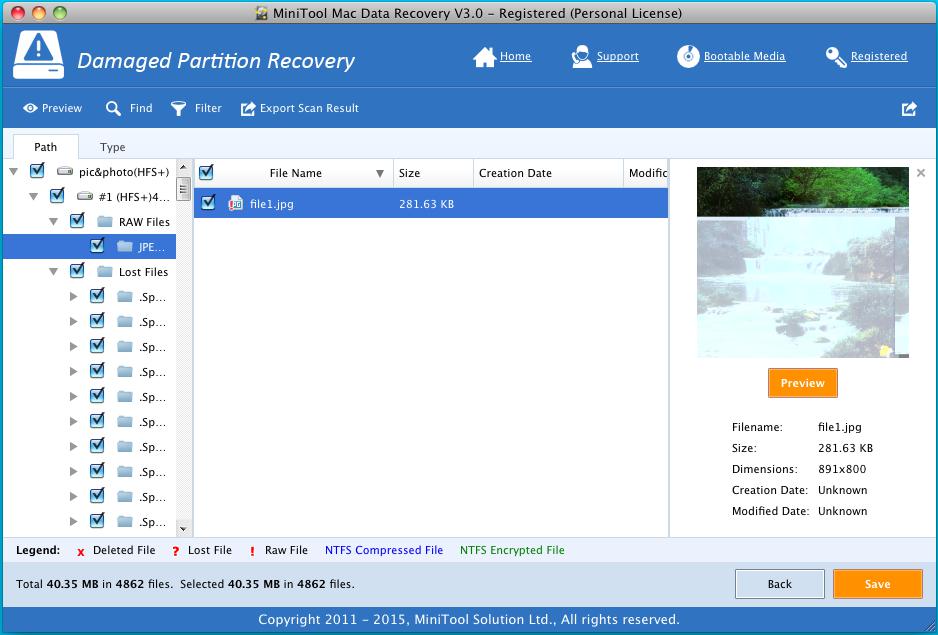Image resolution: width=938 pixels, height=635 pixels.
Task: Click the 891x800 Dimensions value
Action: tap(842, 469)
